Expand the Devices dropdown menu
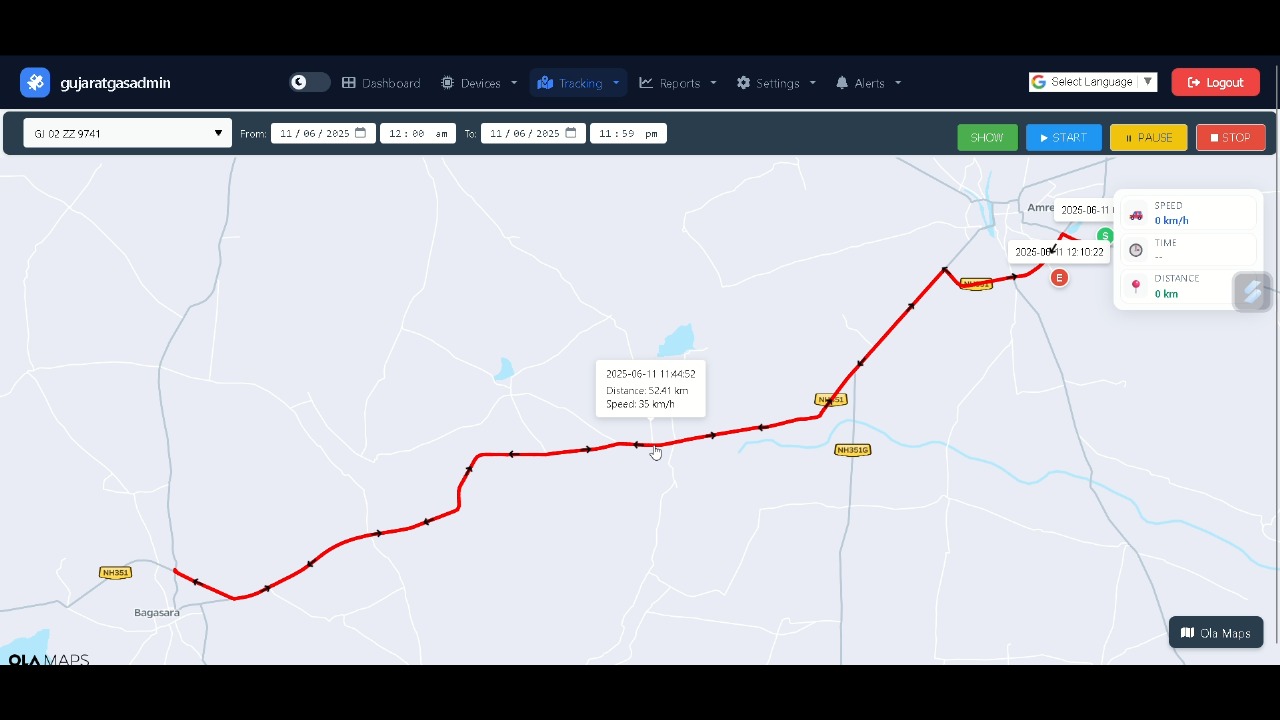The width and height of the screenshot is (1280, 720). [x=479, y=83]
